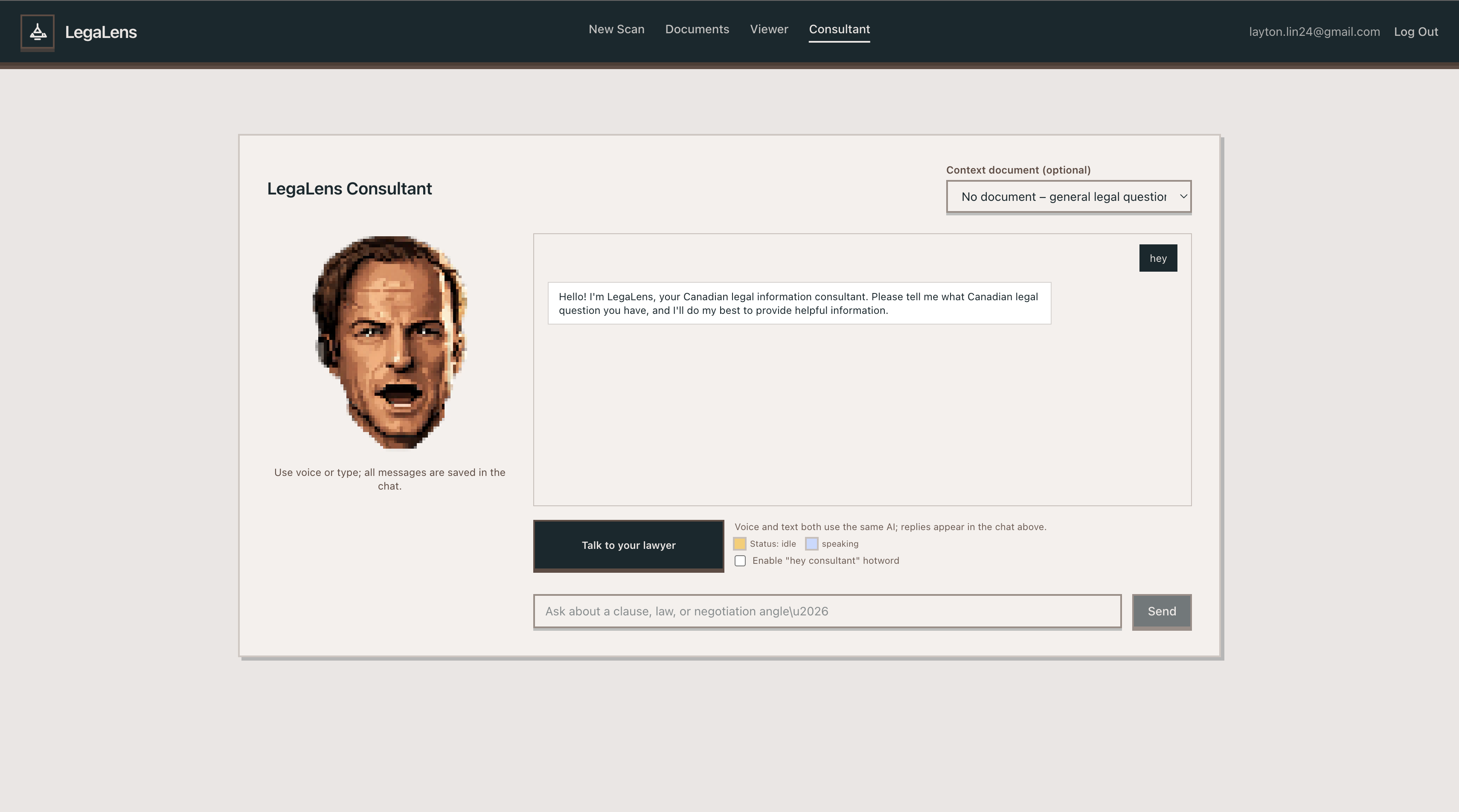The width and height of the screenshot is (1459, 812).
Task: Select the Consultant nav tab
Action: pos(839,29)
